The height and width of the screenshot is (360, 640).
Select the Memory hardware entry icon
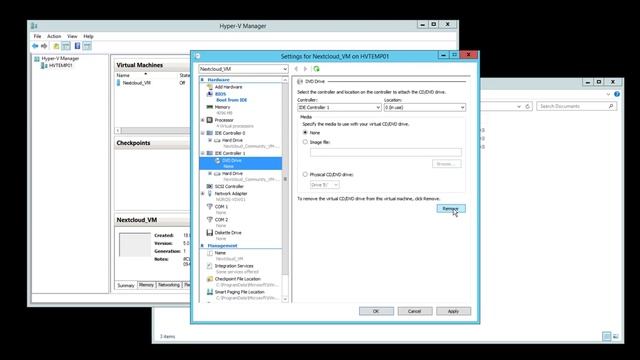pyautogui.click(x=210, y=107)
